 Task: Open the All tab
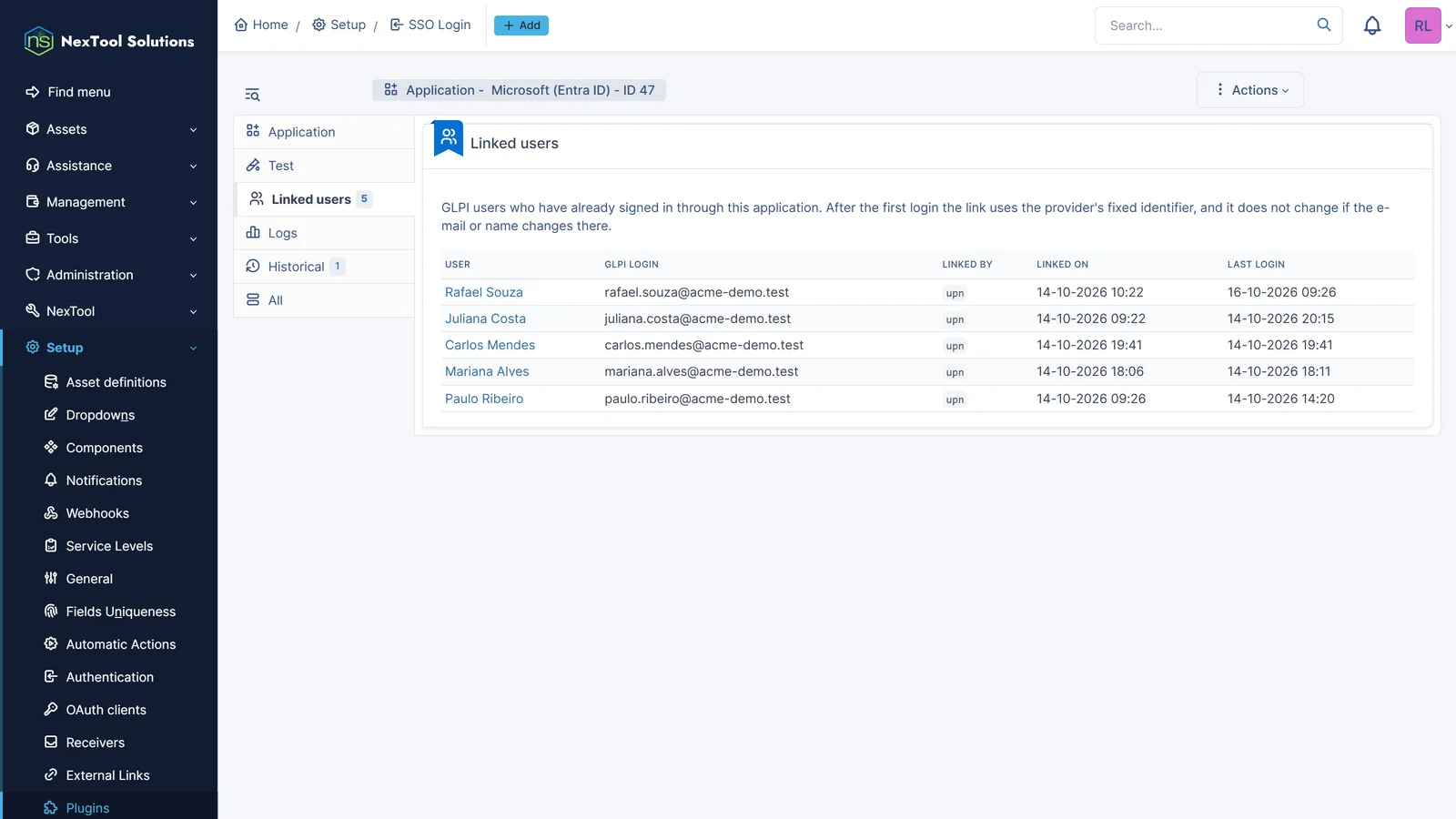tap(324, 300)
